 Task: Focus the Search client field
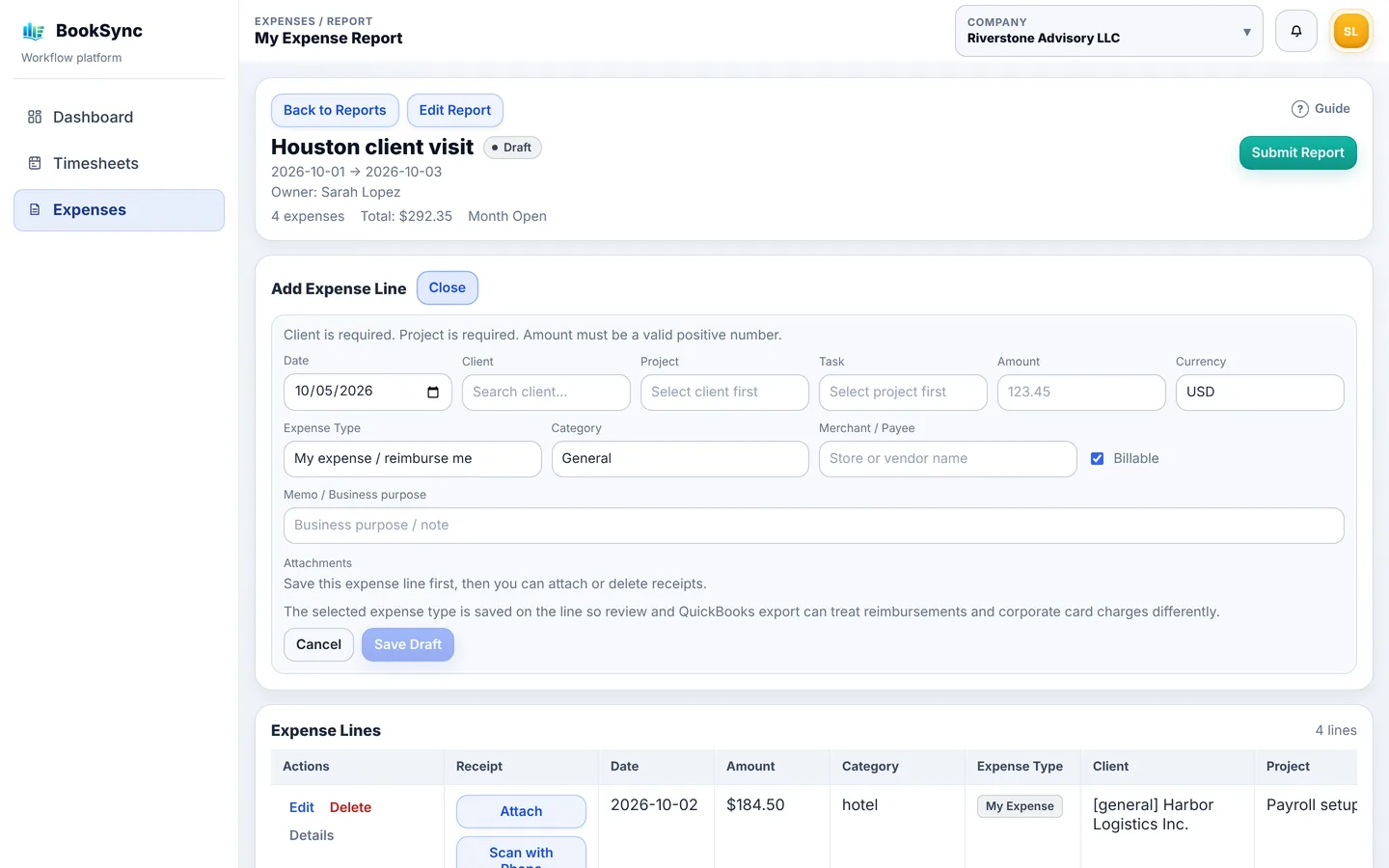[x=545, y=392]
